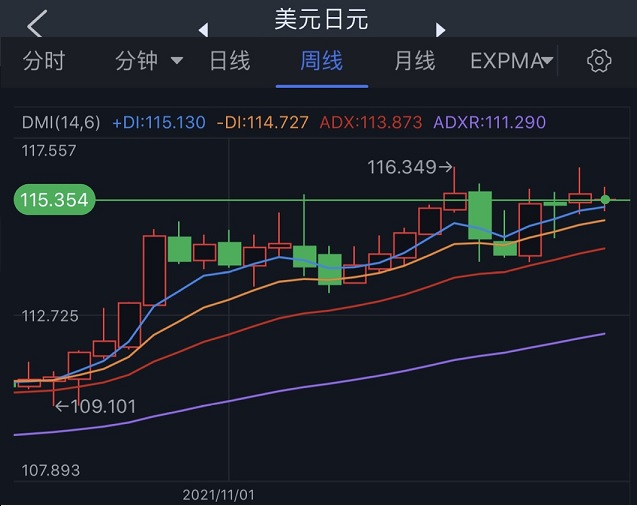Go to next symbol with right triangle
This screenshot has height=506, width=637.
pos(440,30)
